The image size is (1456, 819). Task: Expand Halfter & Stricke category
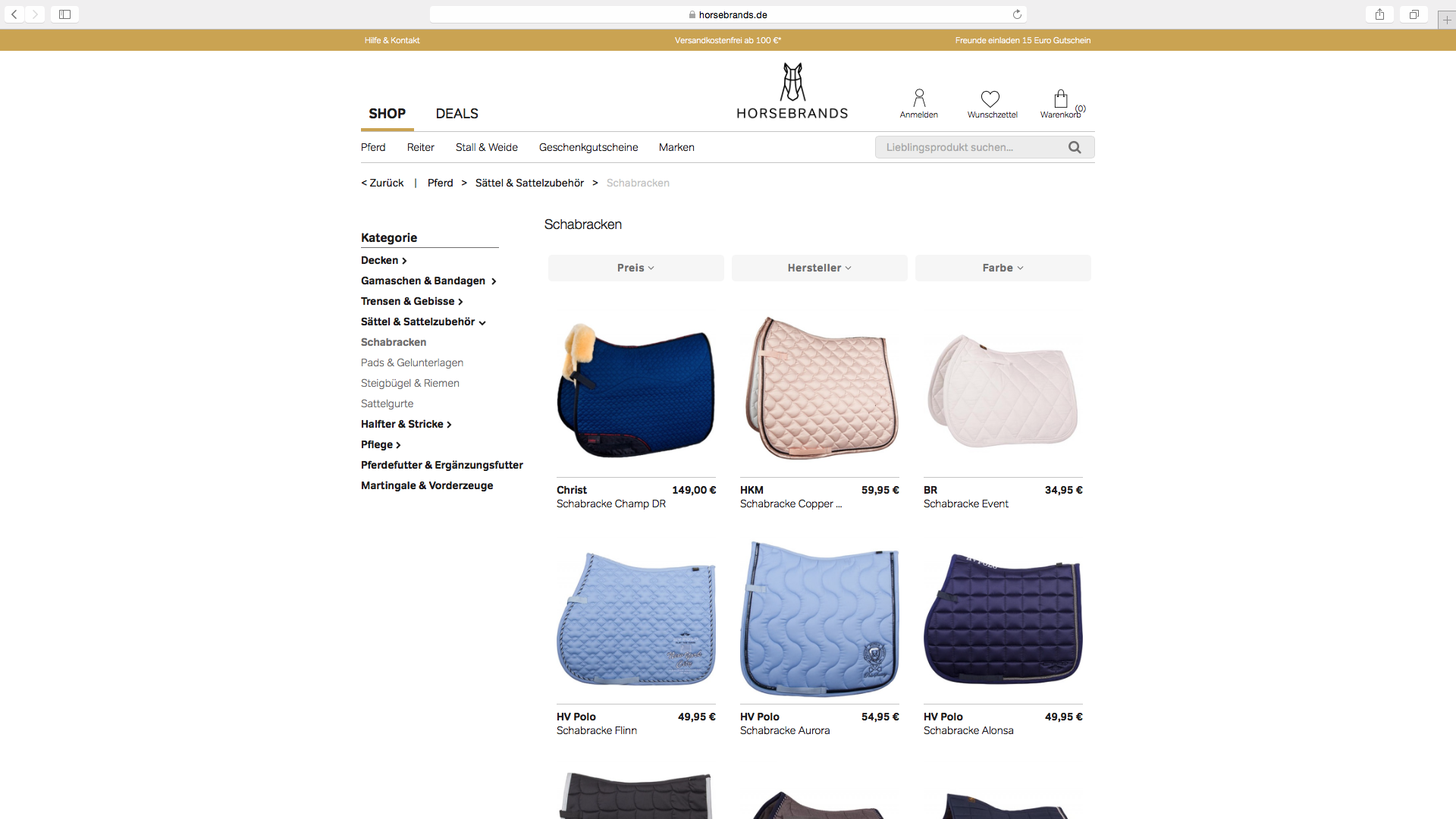(x=406, y=424)
